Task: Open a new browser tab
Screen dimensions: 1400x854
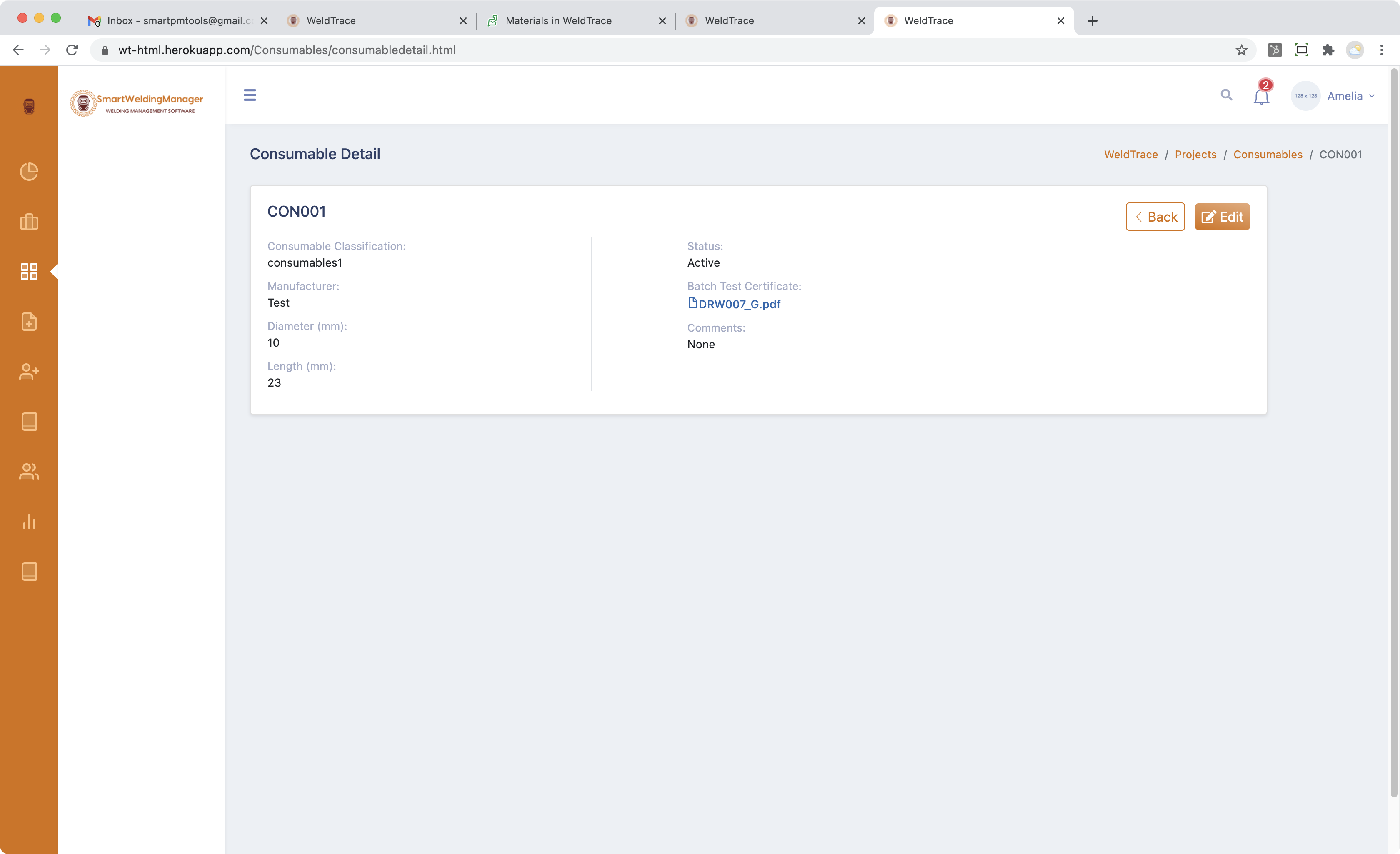Action: point(1092,21)
